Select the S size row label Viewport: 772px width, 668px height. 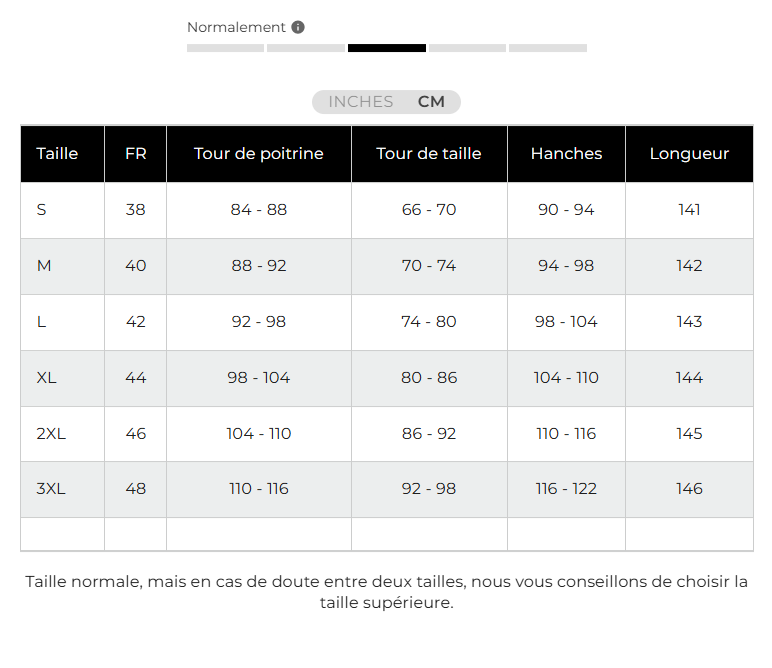(41, 210)
